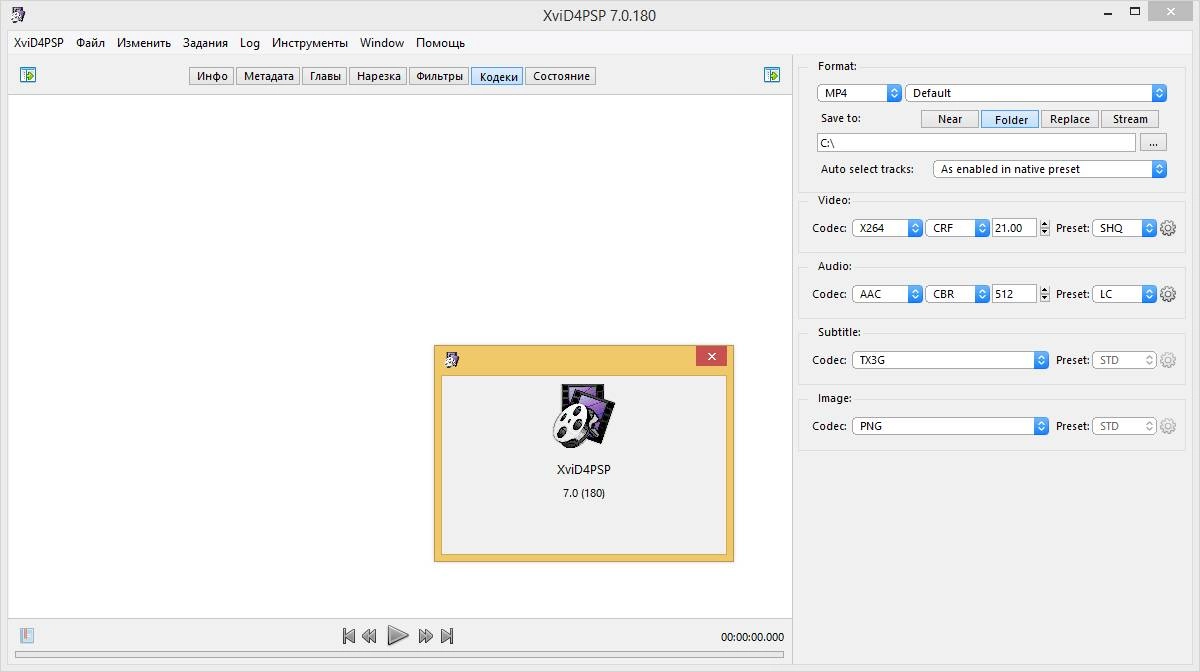Click the audio bitrate stepper arrows
Viewport: 1200px width, 672px height.
[x=1045, y=294]
